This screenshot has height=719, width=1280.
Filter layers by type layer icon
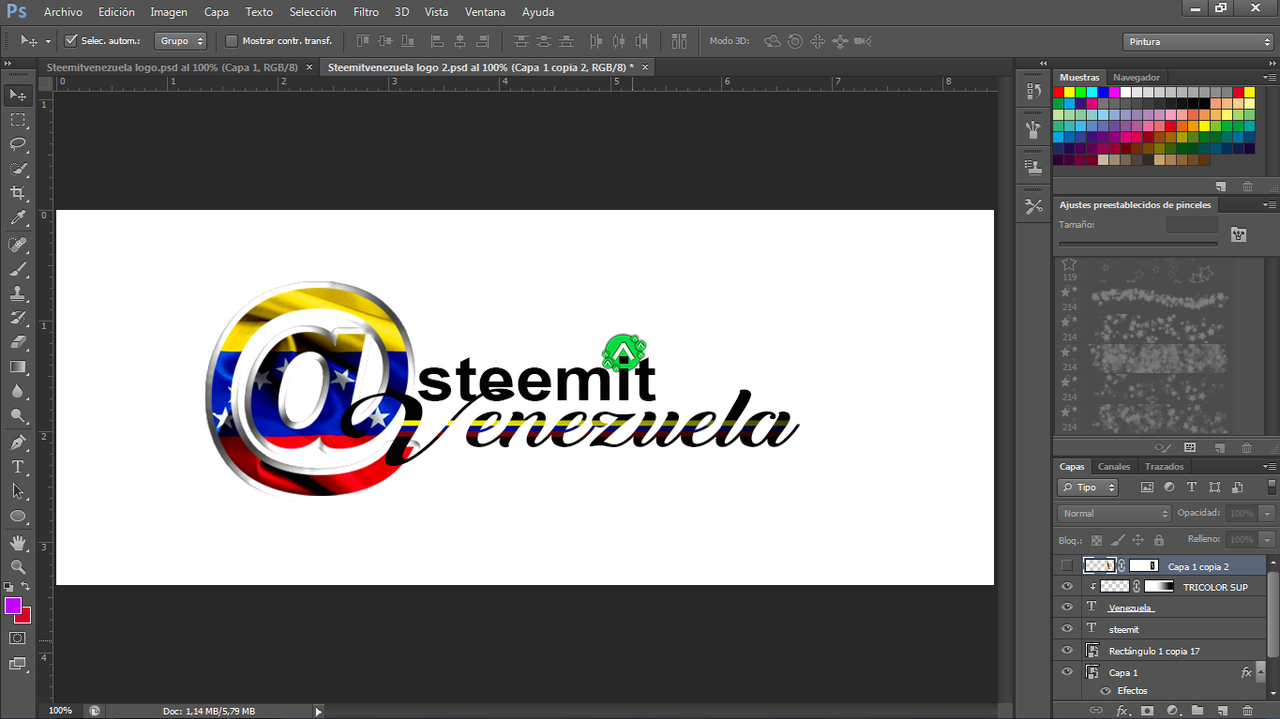tap(1192, 487)
